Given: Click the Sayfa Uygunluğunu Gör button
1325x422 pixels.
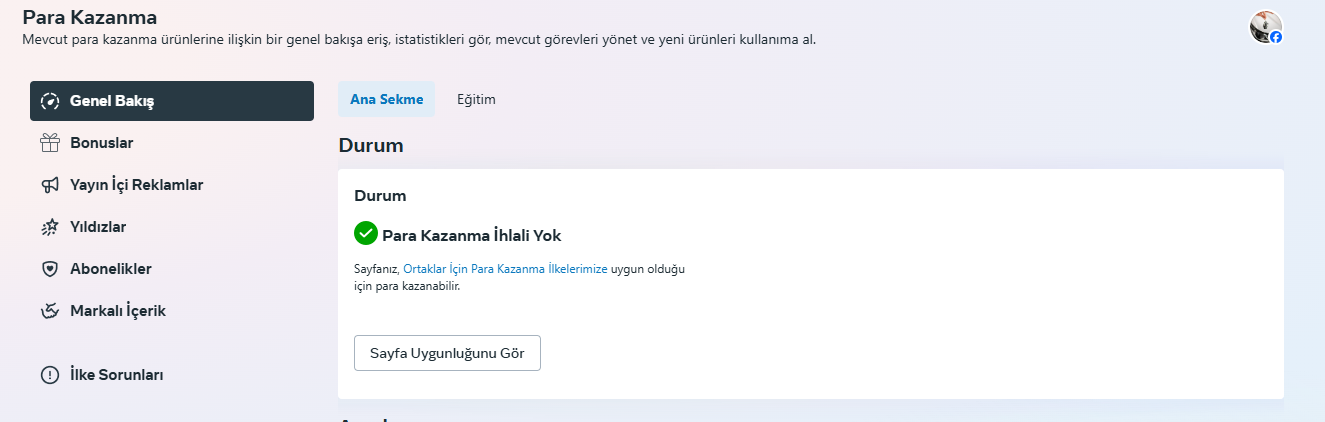Looking at the screenshot, I should (x=447, y=353).
